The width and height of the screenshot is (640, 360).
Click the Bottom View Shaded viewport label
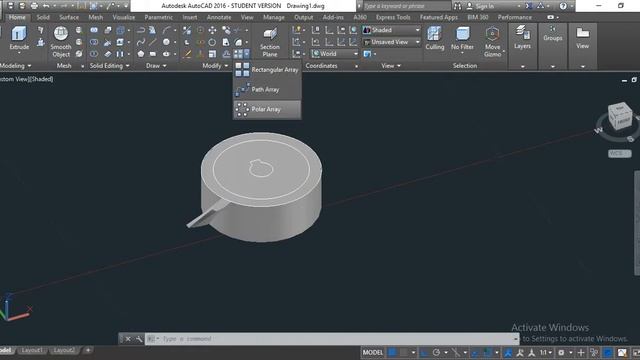pos(27,79)
